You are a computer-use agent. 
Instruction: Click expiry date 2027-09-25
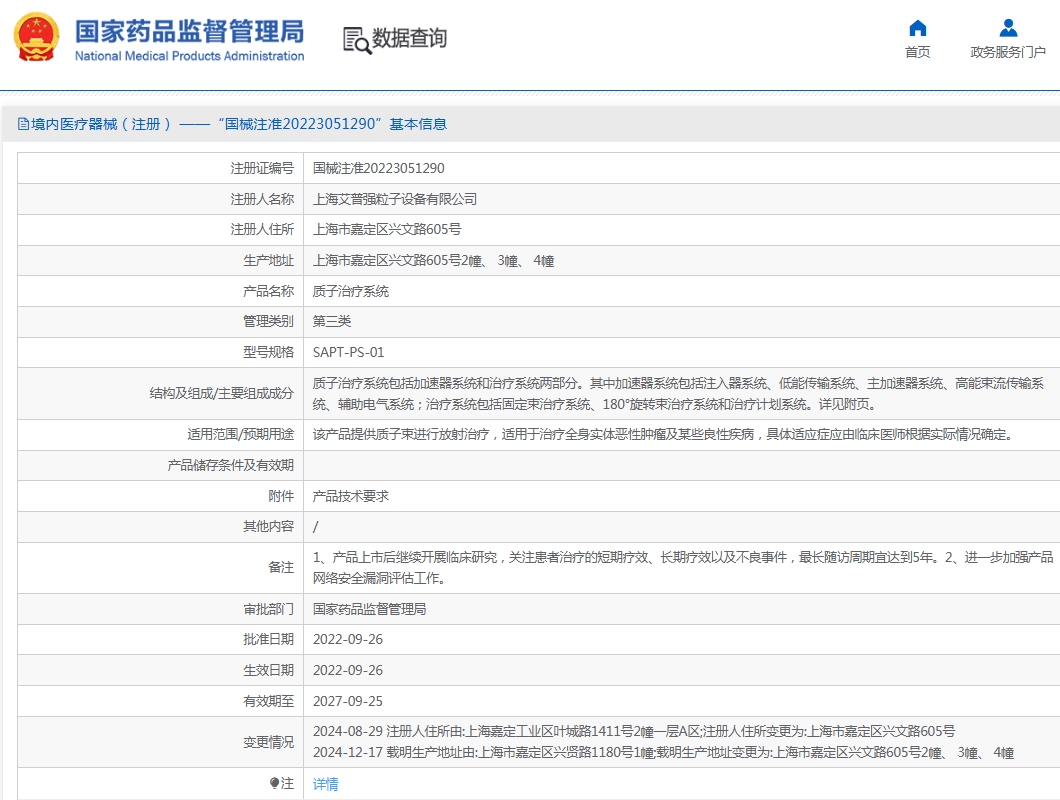[347, 701]
